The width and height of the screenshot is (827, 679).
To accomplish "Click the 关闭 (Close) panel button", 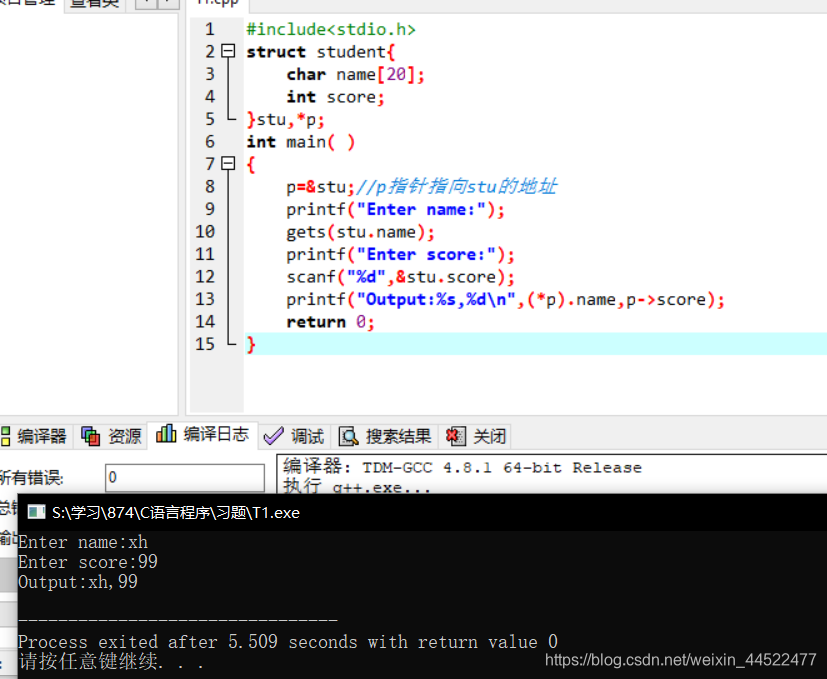I will click(476, 436).
